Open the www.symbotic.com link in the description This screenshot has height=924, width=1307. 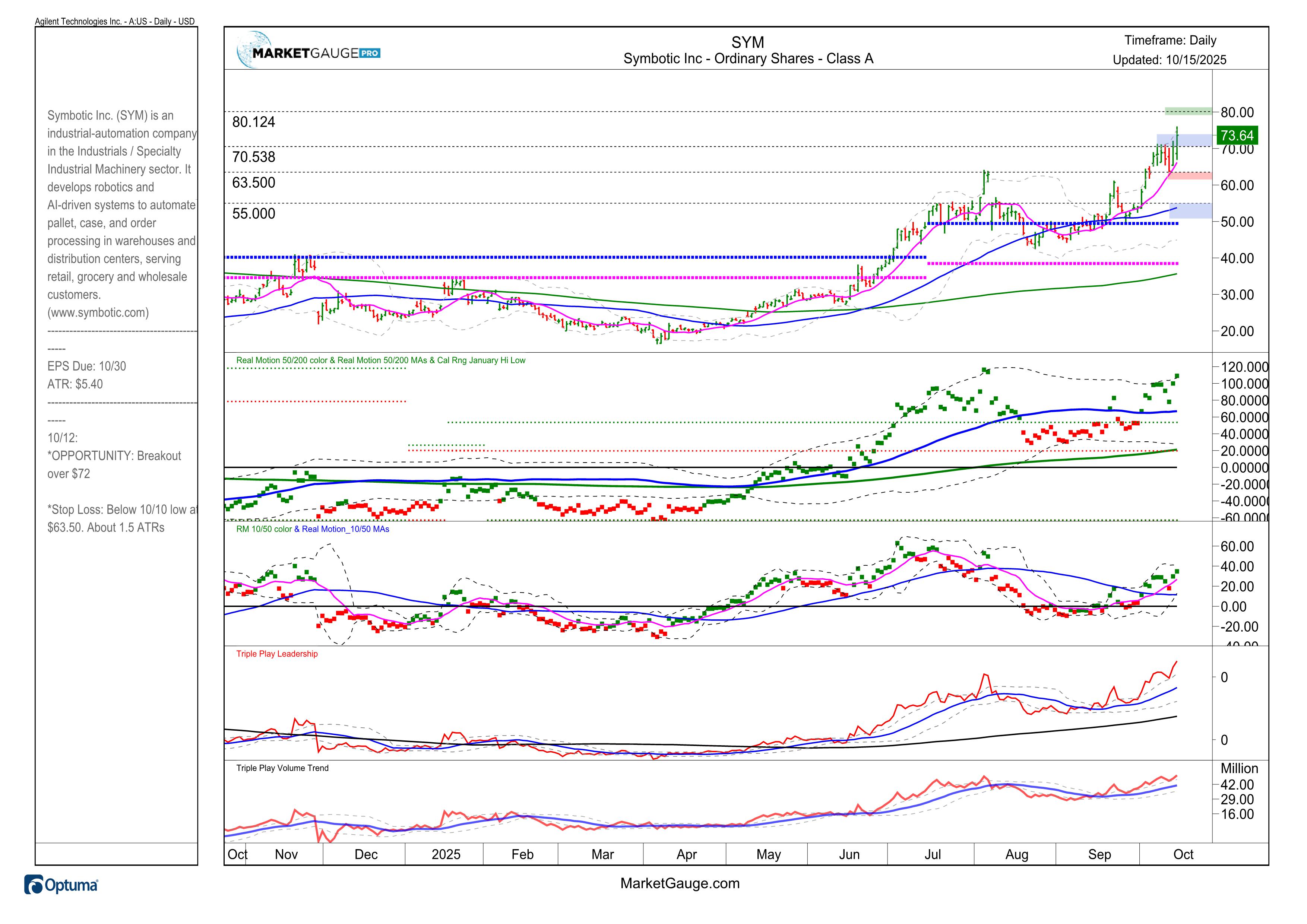[x=98, y=312]
